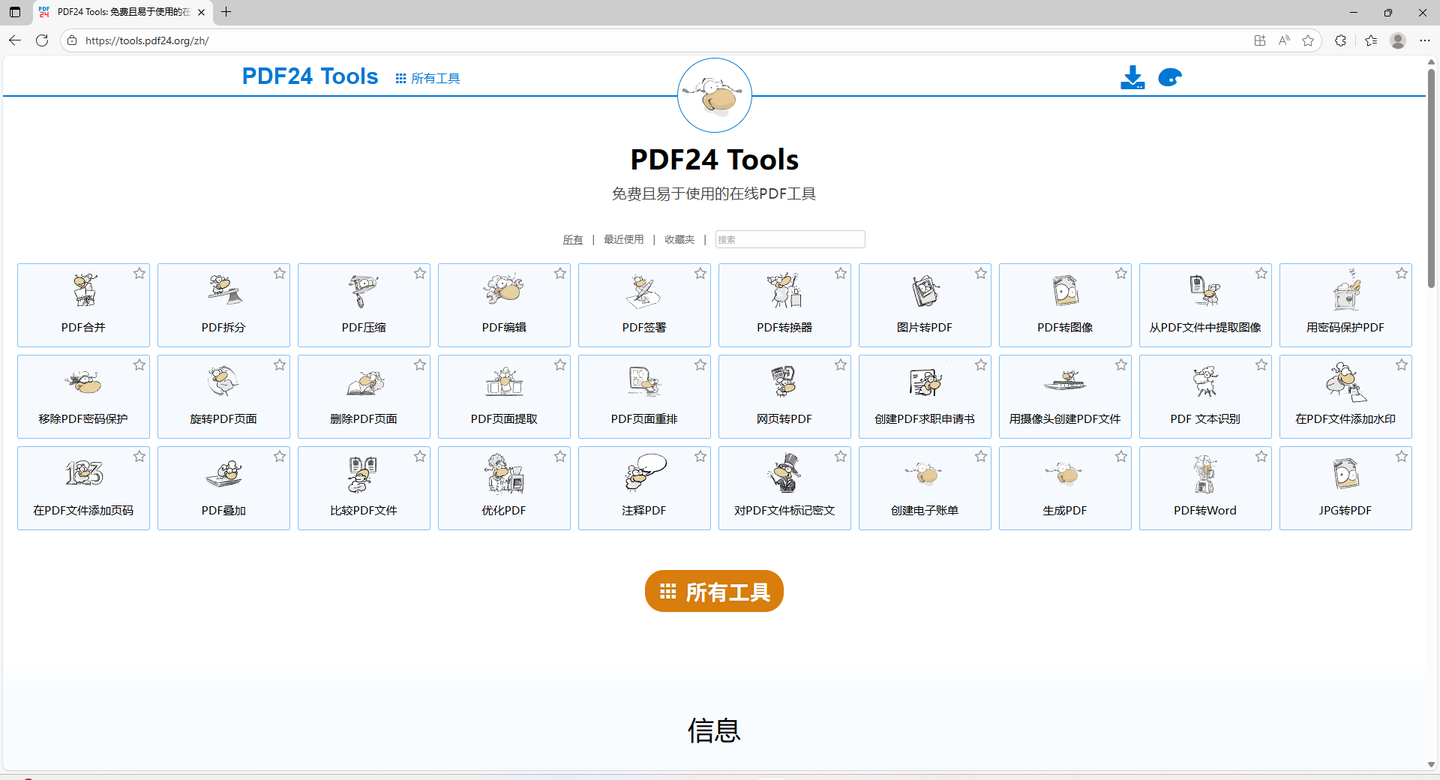The height and width of the screenshot is (780, 1440).
Task: Switch to the 最近使用 filter
Action: tap(624, 240)
